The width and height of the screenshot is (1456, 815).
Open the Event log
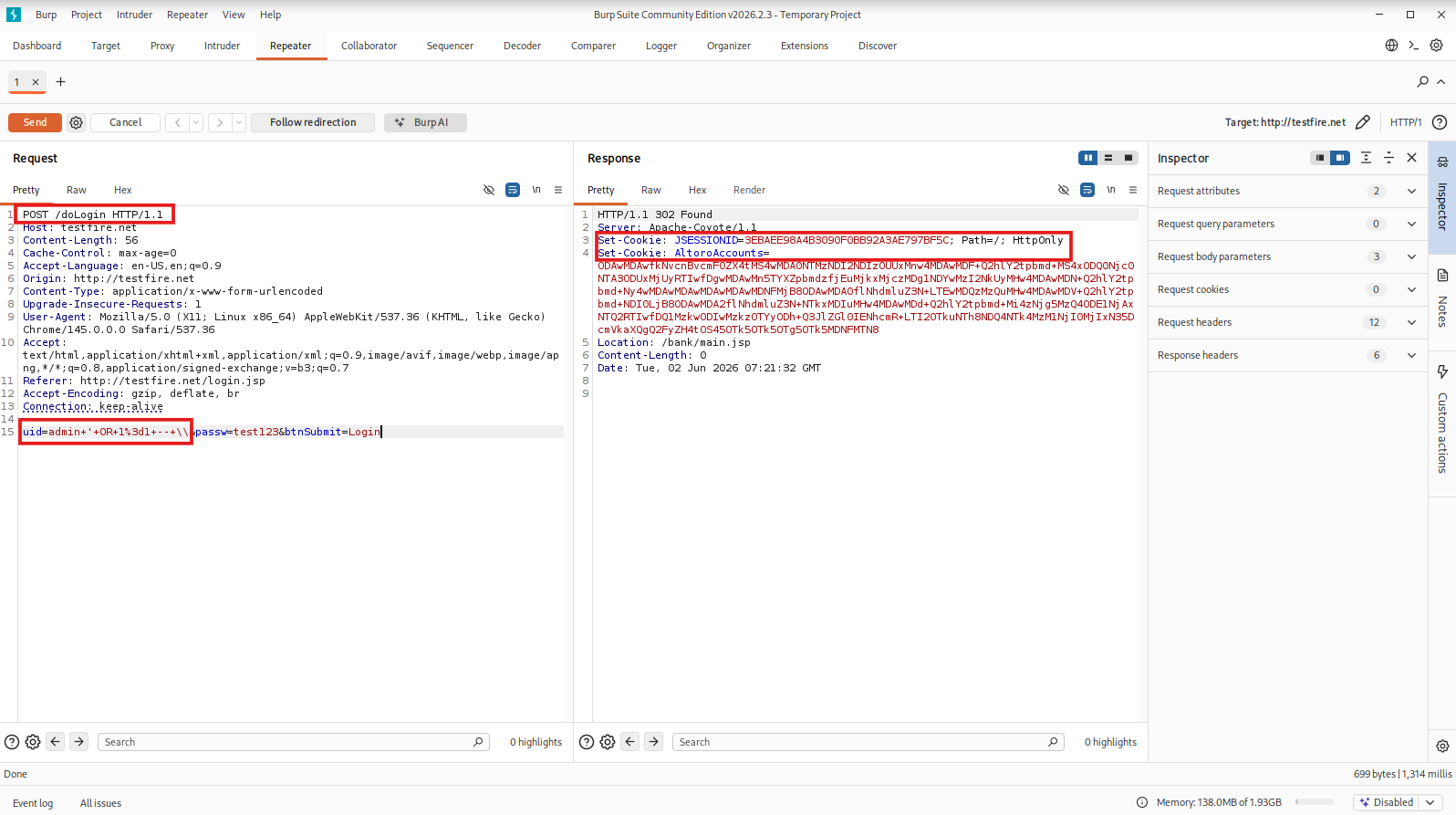point(33,803)
